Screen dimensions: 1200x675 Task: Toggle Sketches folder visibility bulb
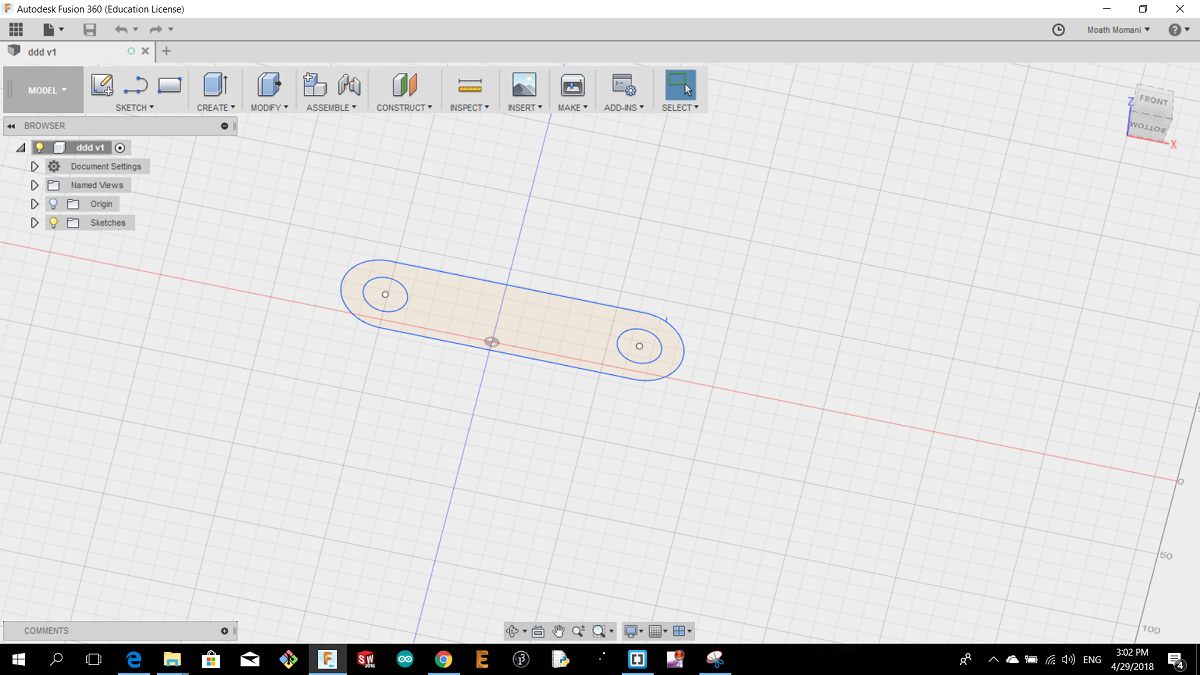click(x=54, y=223)
